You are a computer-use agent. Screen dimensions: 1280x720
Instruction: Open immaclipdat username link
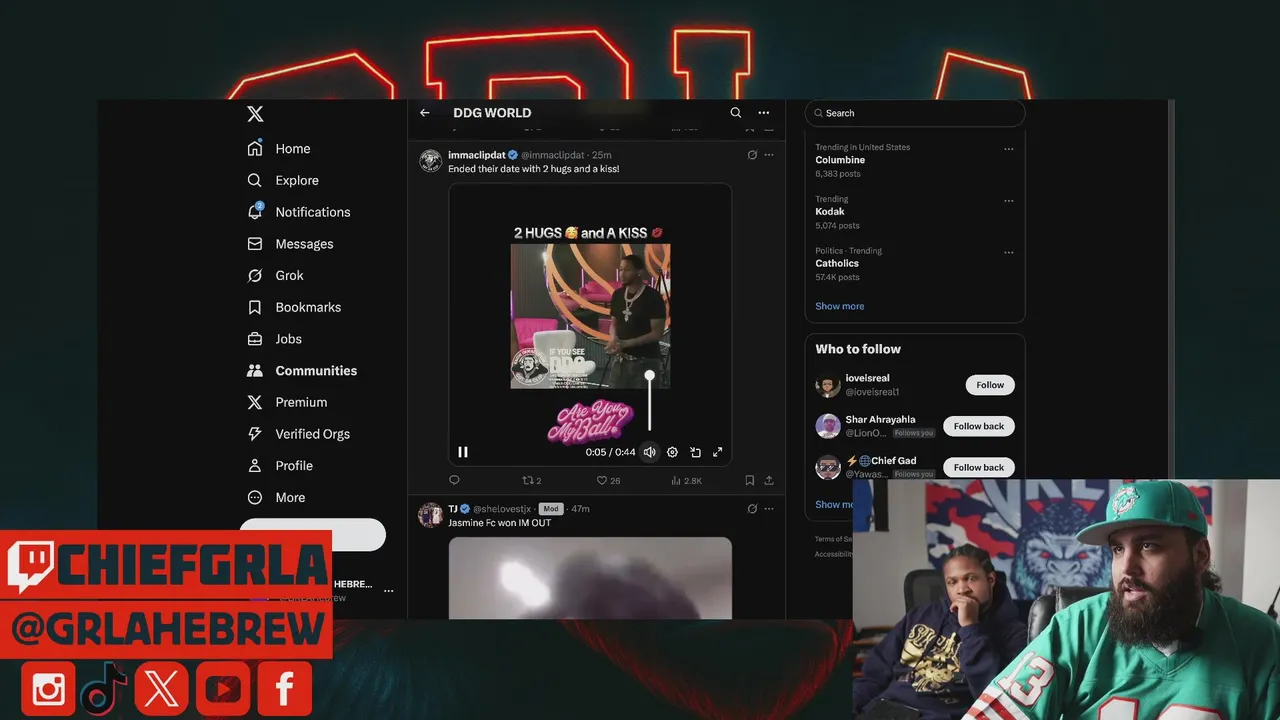click(x=476, y=155)
